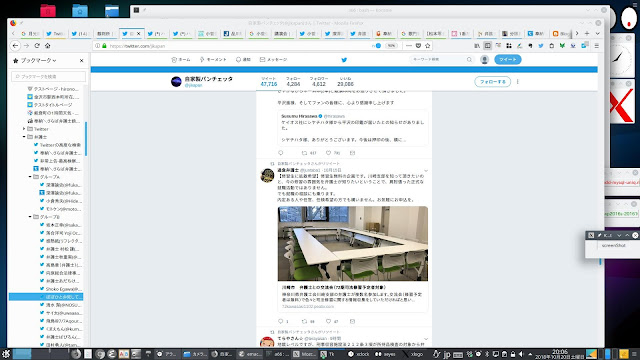
Task: Go back using Firefox back arrow
Action: click(x=15, y=46)
